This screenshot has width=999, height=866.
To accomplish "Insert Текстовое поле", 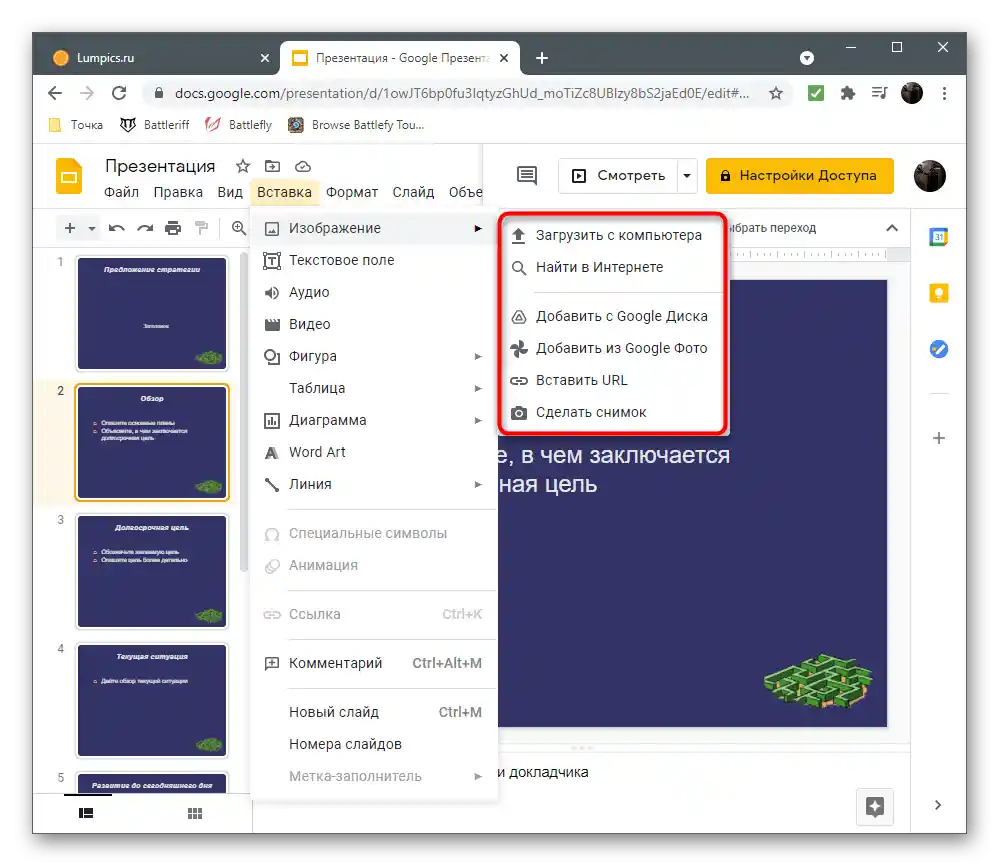I will coord(373,260).
